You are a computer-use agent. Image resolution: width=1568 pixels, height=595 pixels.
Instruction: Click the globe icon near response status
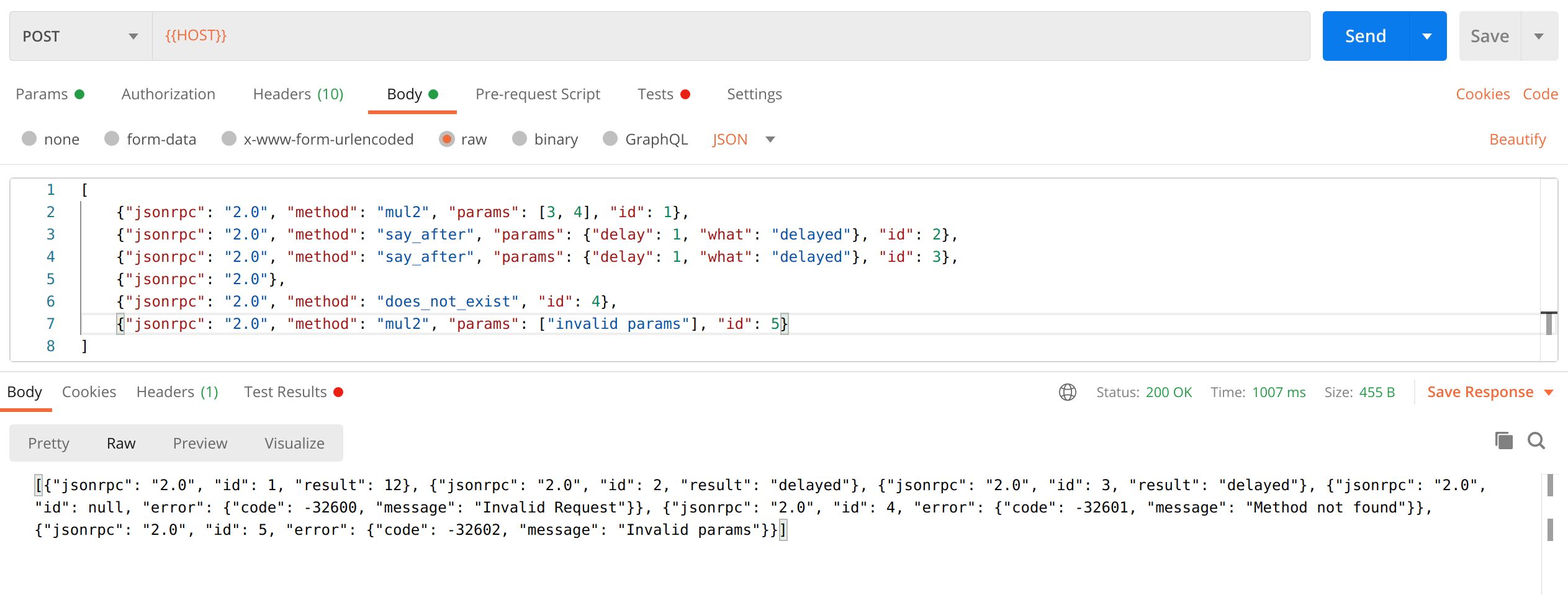(1068, 392)
